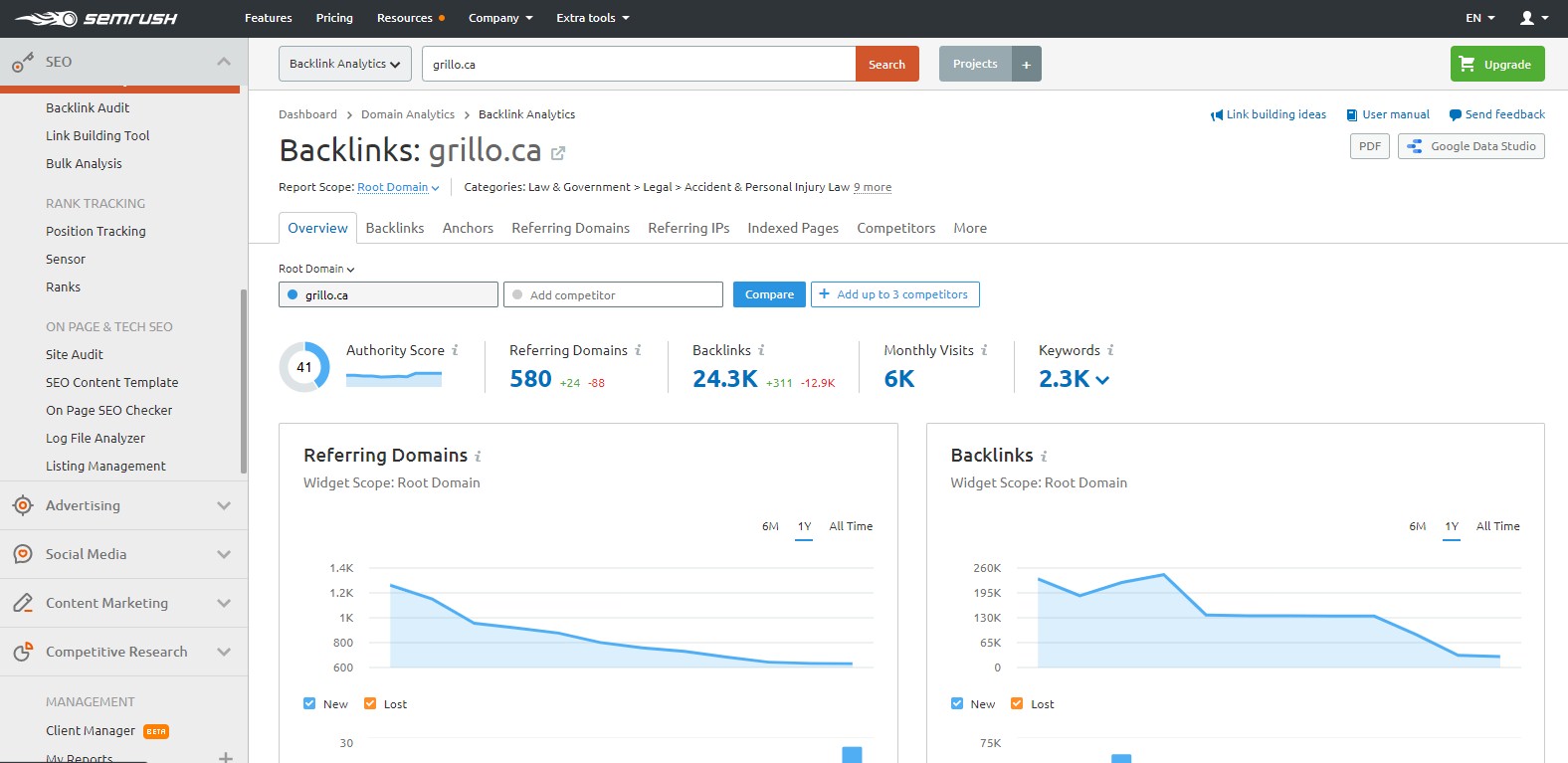Open the Report Scope Root Domain dropdown
This screenshot has height=763, width=1568.
[398, 187]
